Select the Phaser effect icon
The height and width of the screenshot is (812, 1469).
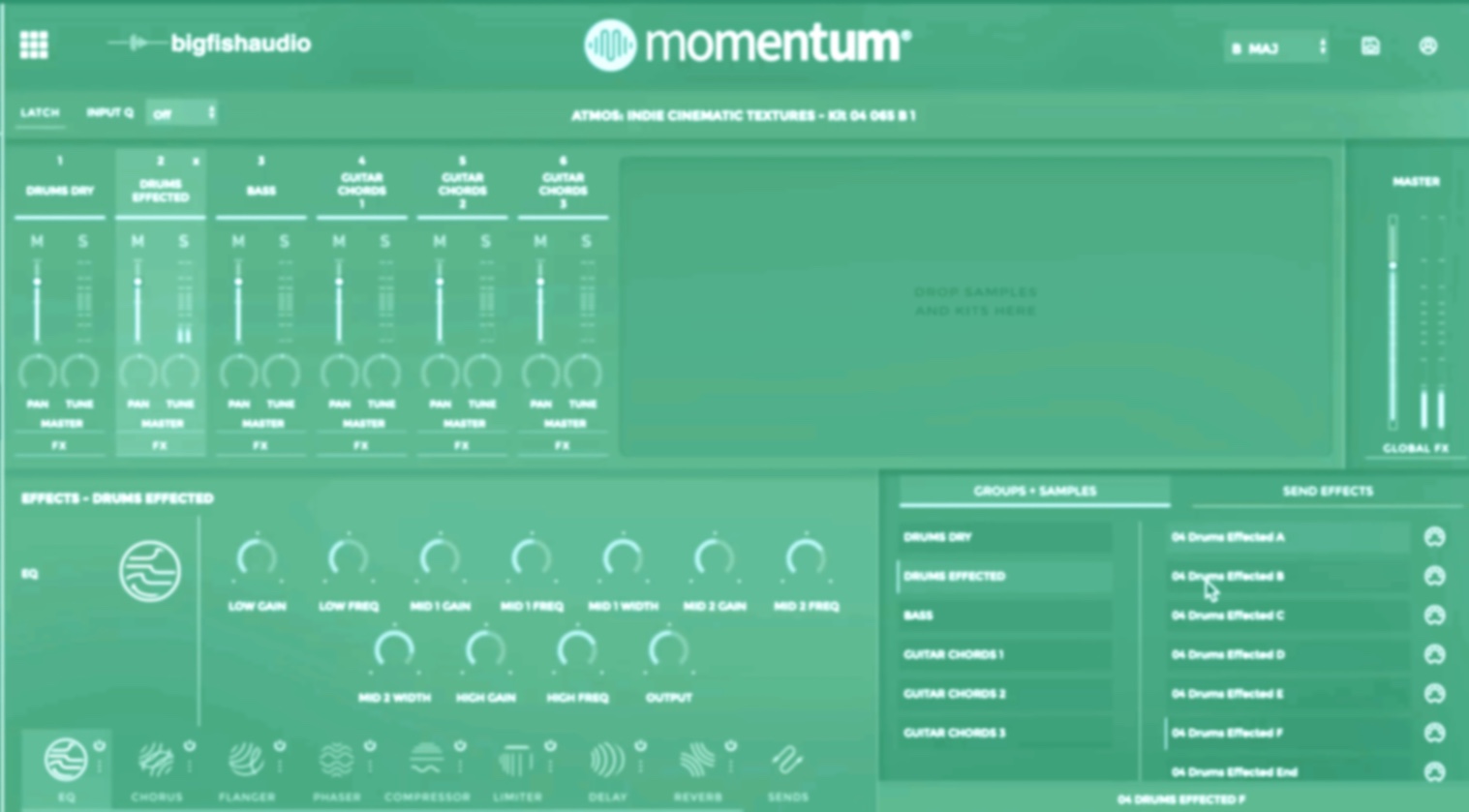click(336, 761)
